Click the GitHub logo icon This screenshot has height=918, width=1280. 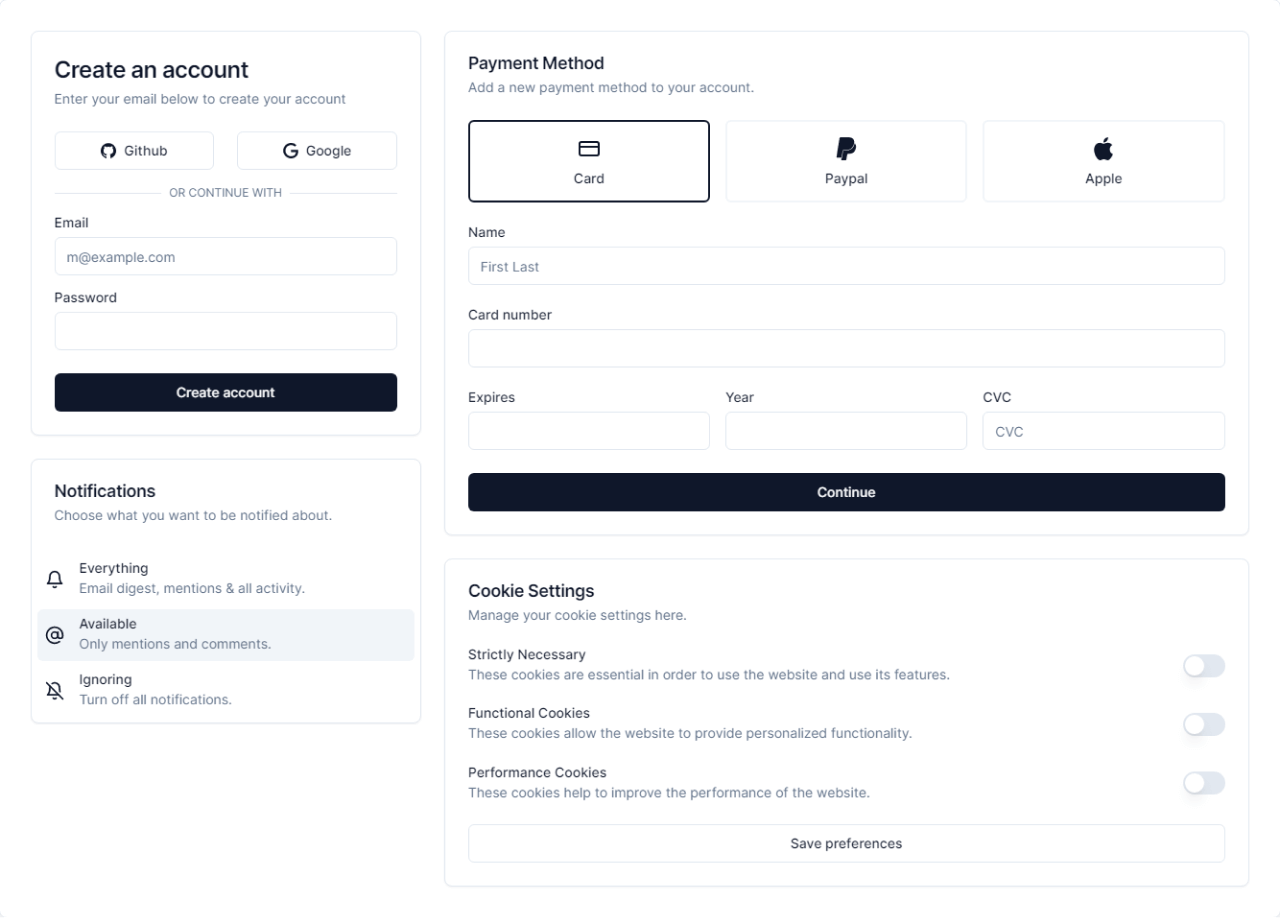coord(109,151)
